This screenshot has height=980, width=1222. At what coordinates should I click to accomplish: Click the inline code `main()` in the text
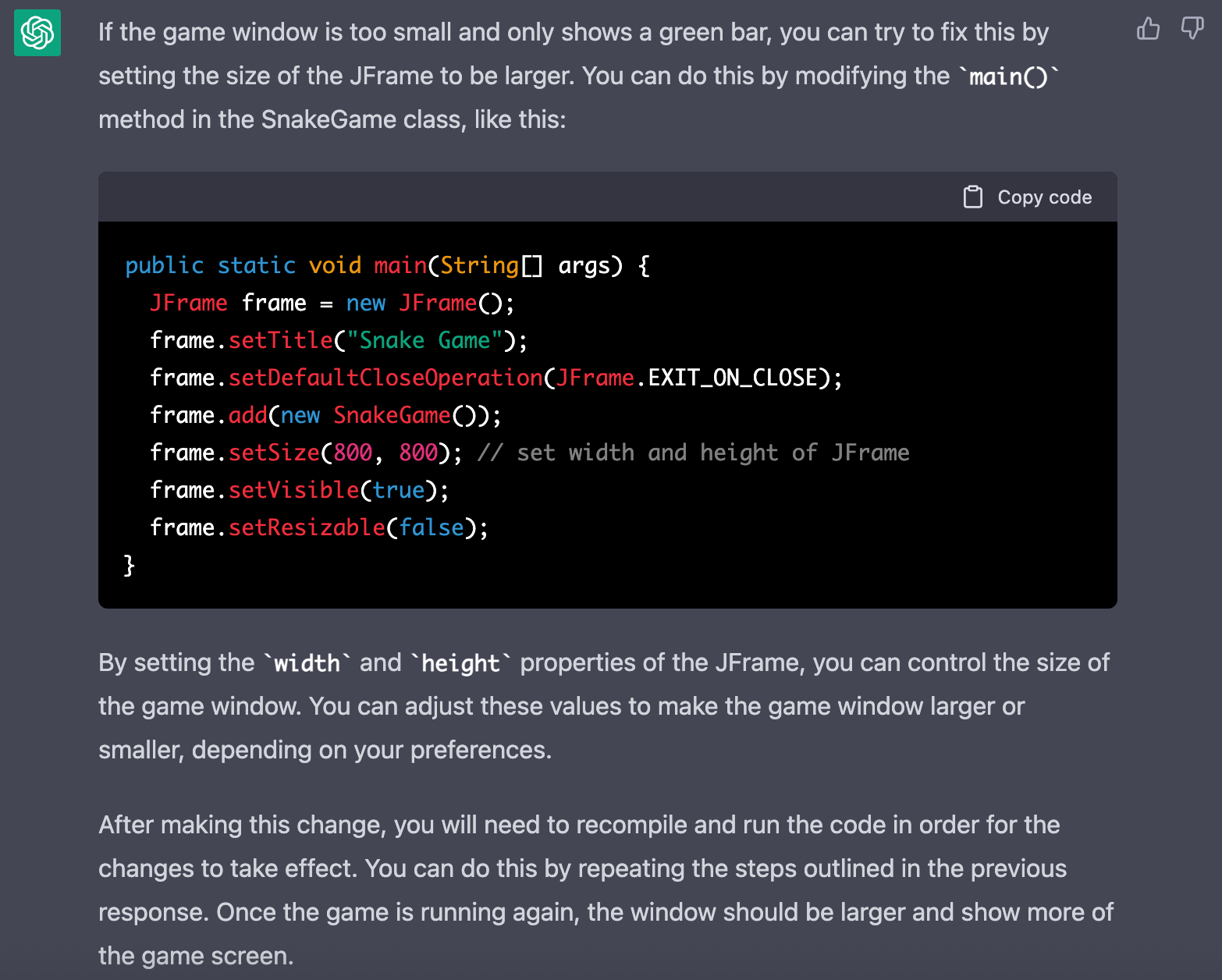click(1011, 75)
